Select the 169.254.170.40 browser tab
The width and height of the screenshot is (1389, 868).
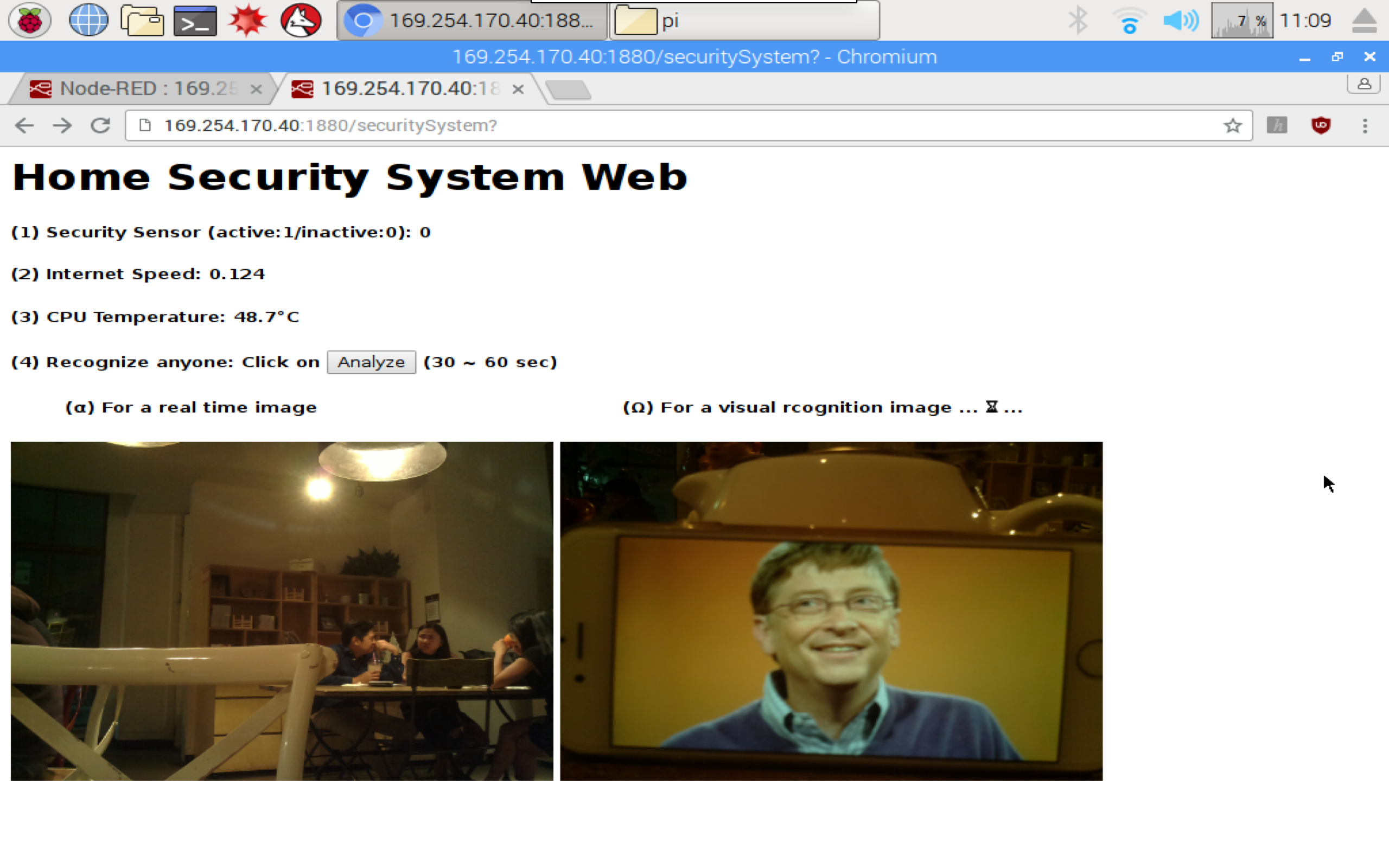tap(402, 88)
